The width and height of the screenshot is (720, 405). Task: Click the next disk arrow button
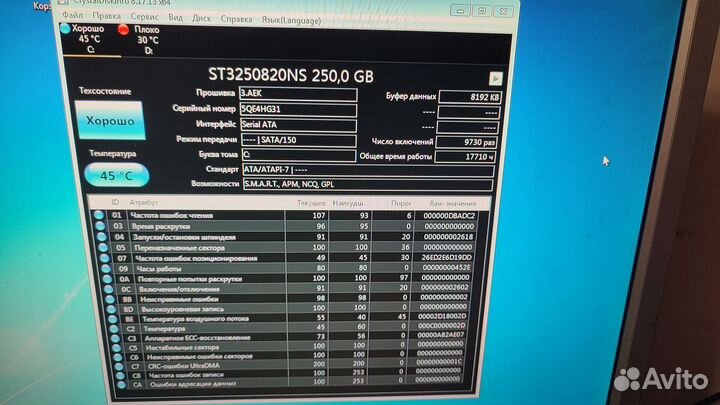[x=495, y=77]
